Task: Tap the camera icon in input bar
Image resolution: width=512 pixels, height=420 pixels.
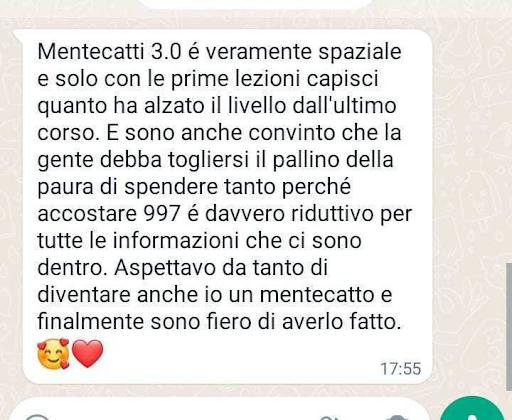Action: (x=397, y=418)
